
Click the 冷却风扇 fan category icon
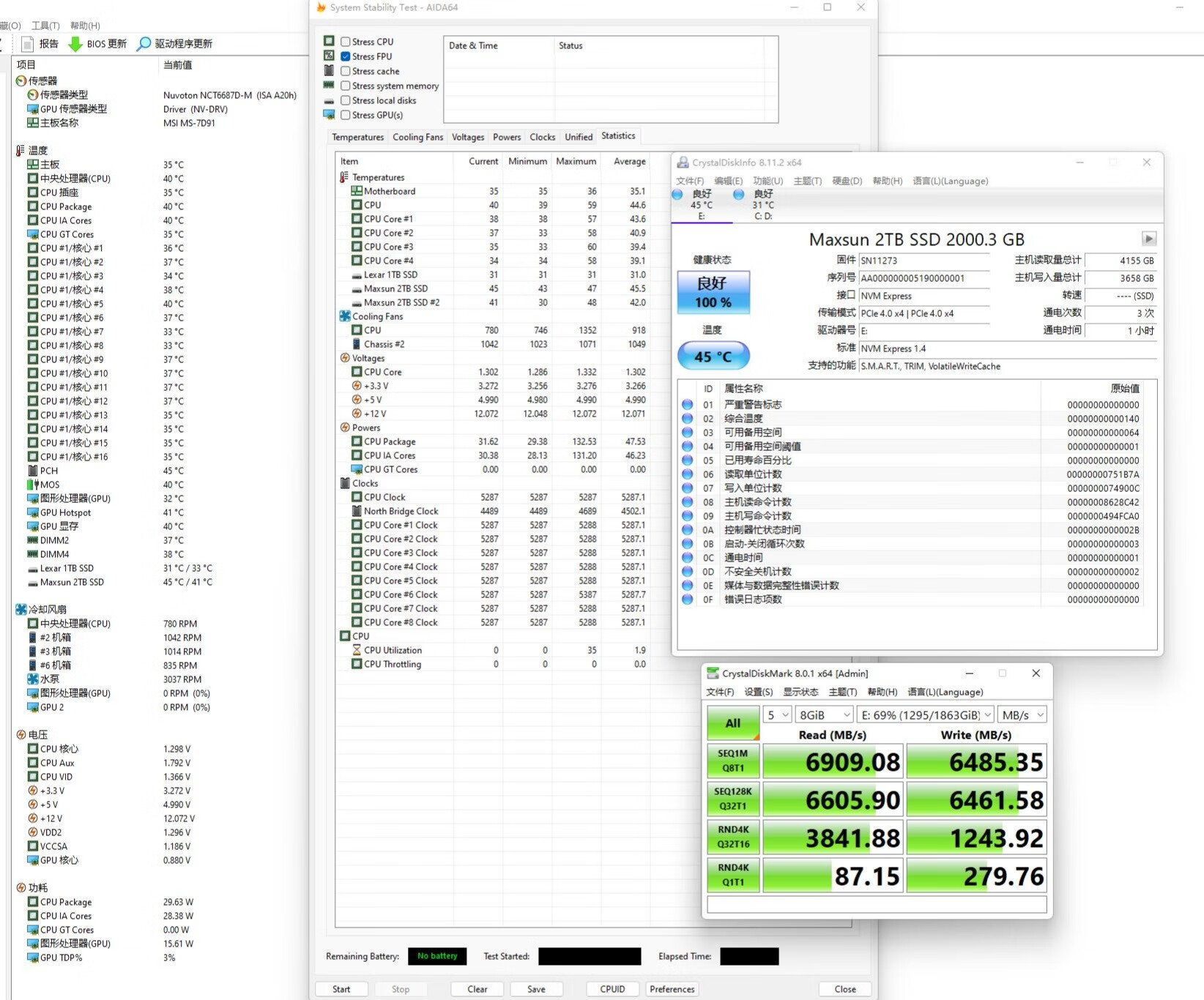click(21, 609)
